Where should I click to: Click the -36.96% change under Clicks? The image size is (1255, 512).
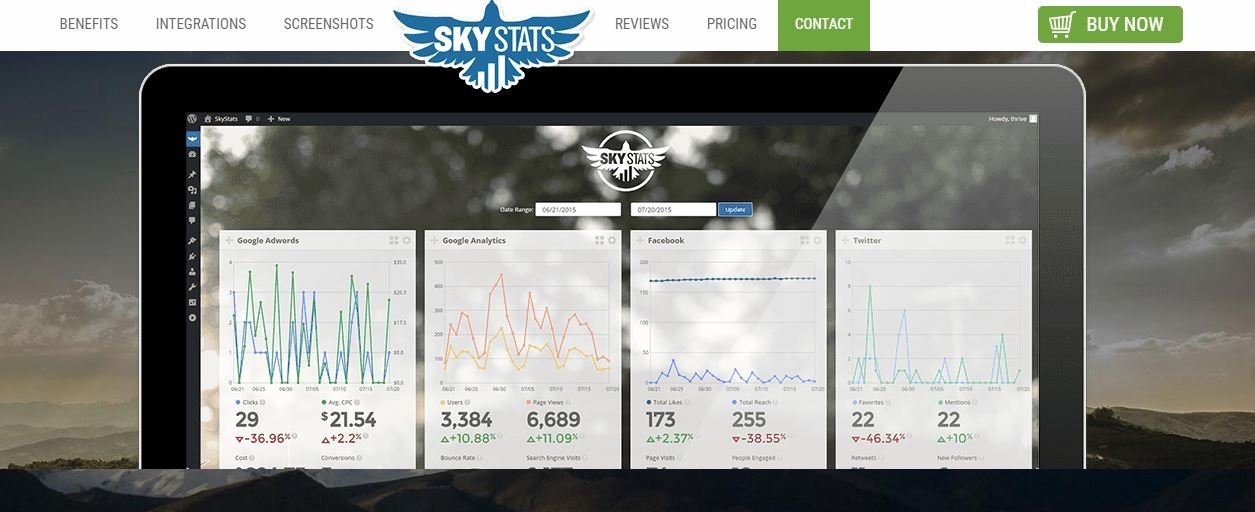(263, 438)
